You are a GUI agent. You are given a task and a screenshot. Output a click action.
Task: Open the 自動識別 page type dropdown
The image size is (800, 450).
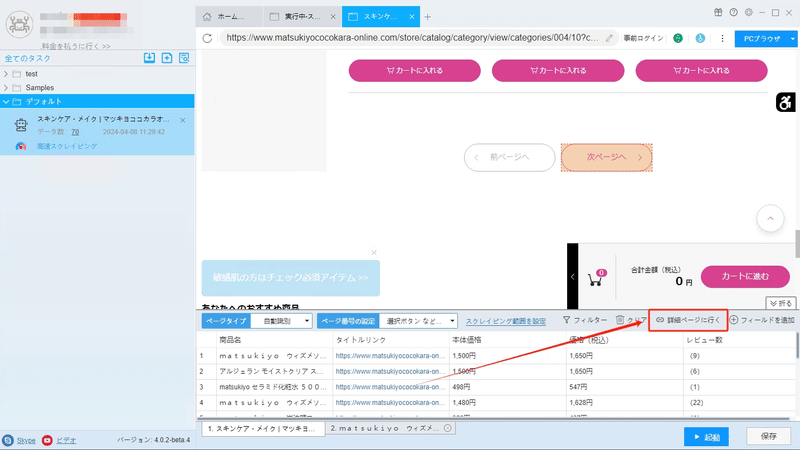tap(282, 321)
